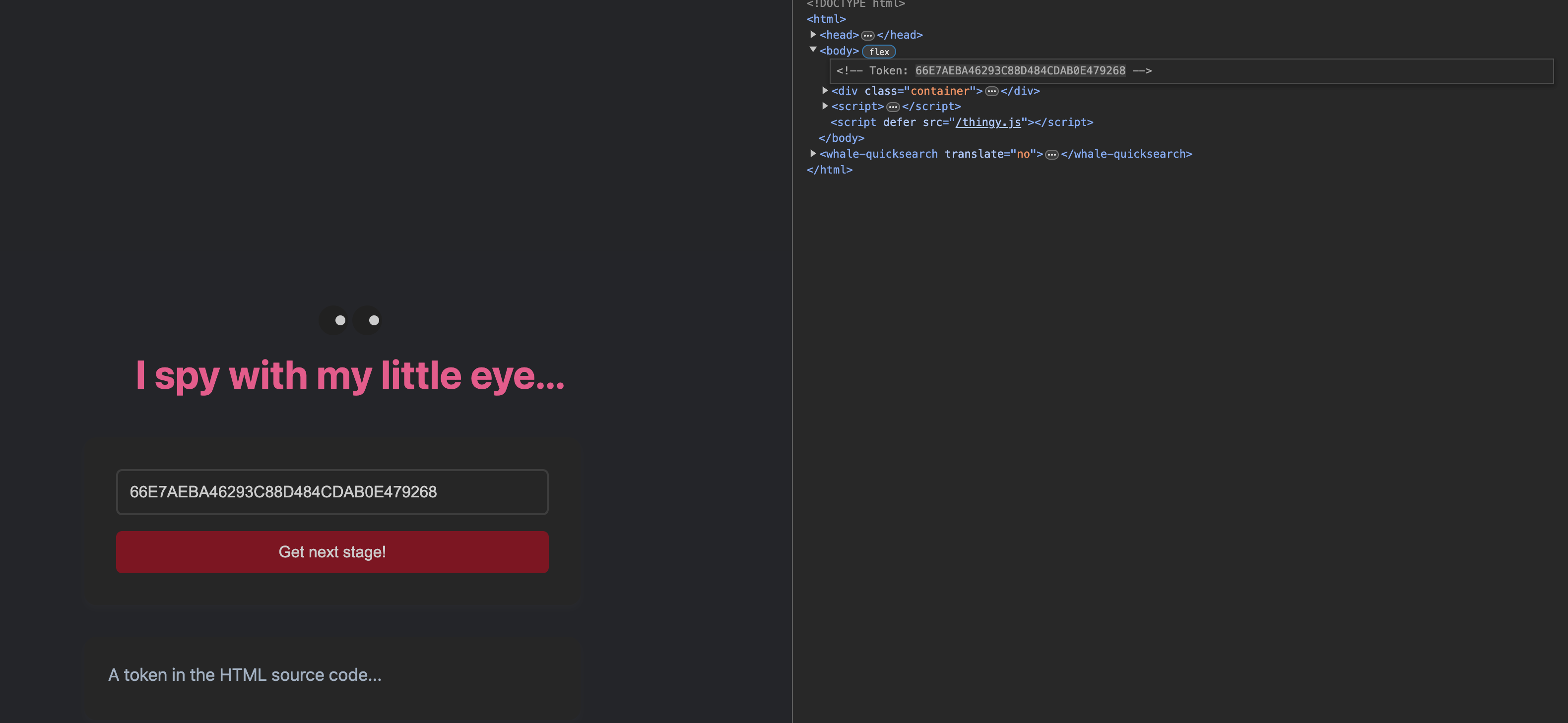
Task: Click ellipsis badge in div container
Action: tap(991, 91)
